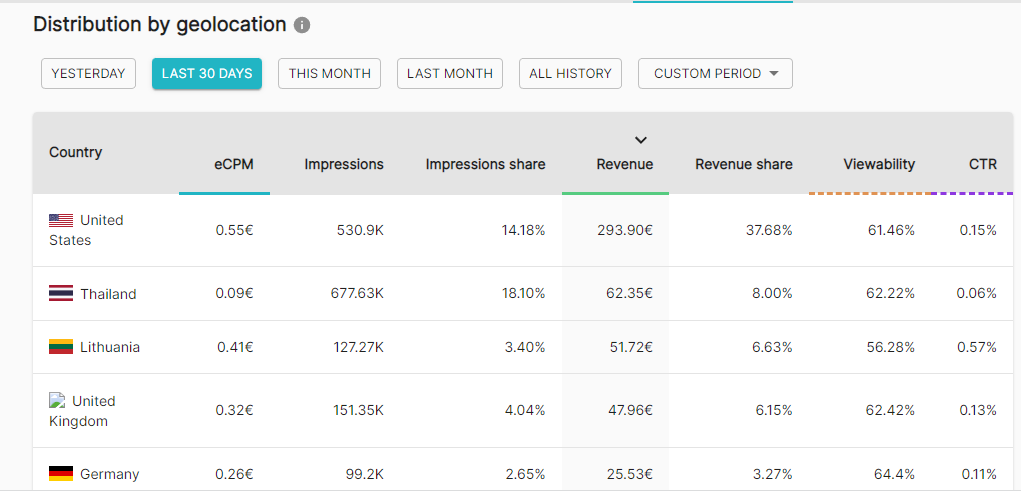Image resolution: width=1021 pixels, height=496 pixels.
Task: Click the sort chevron above Revenue
Action: (x=641, y=140)
